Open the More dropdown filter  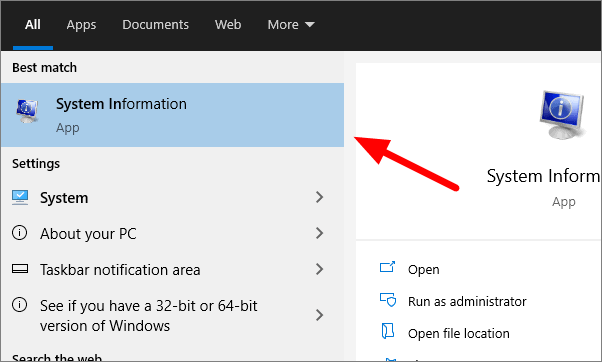[x=291, y=25]
